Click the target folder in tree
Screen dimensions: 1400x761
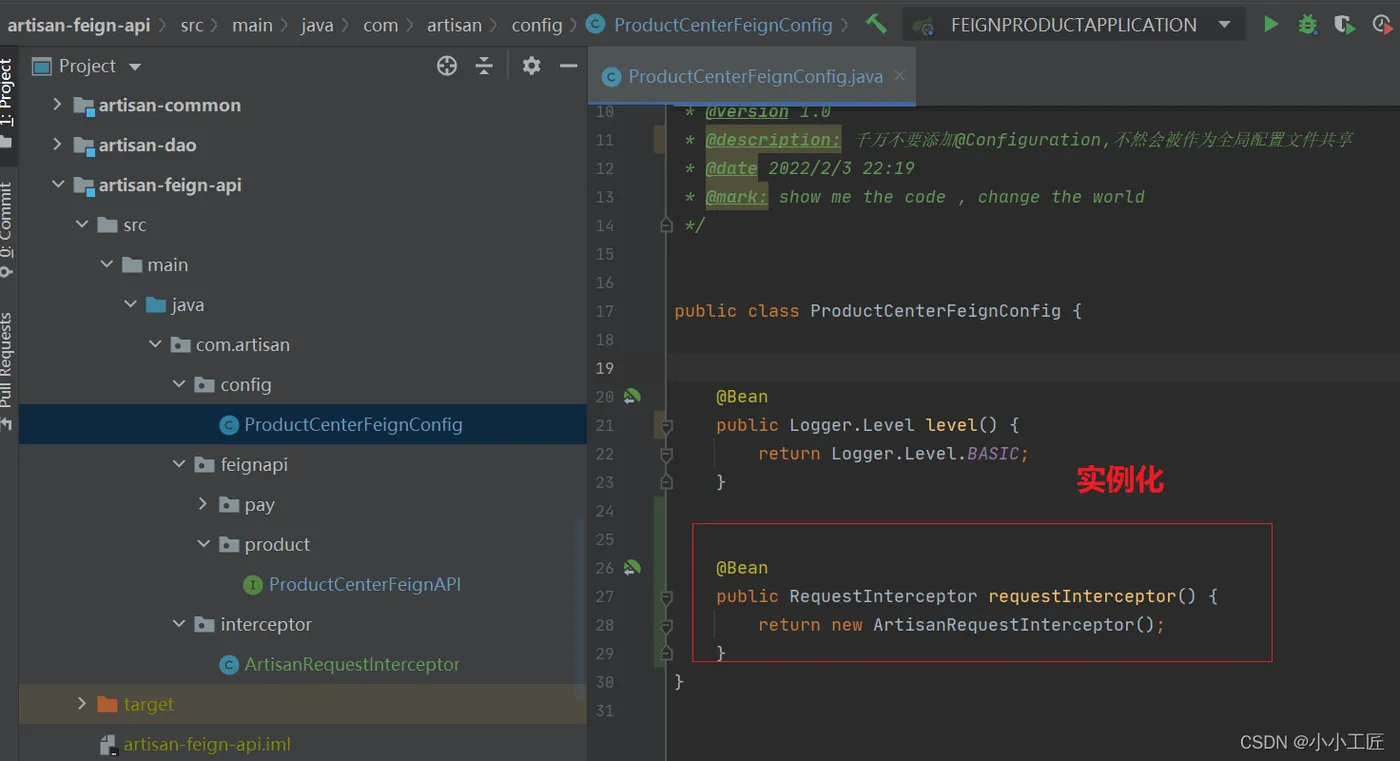tap(148, 705)
